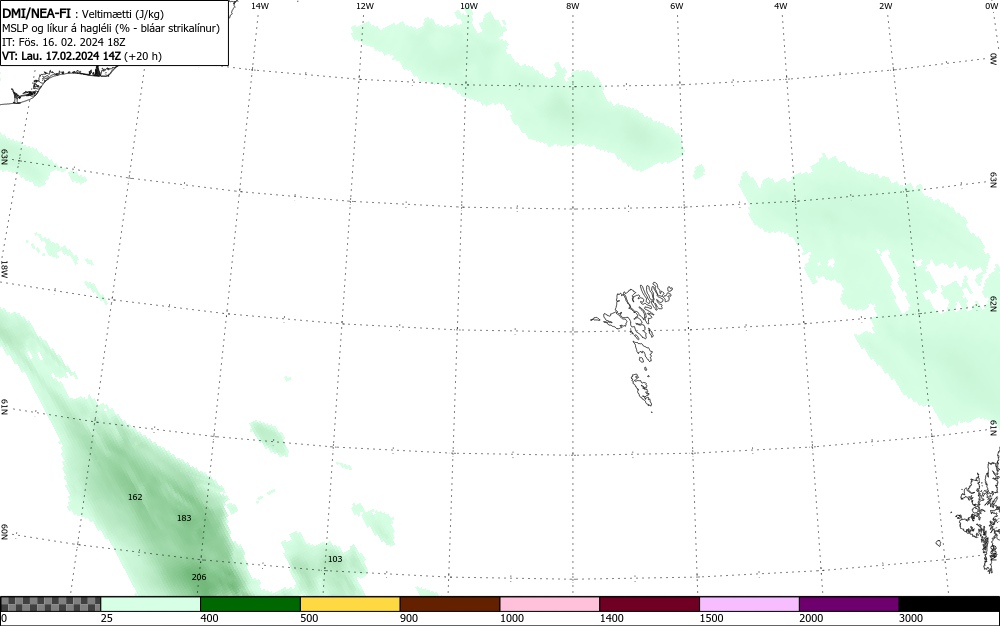Click the legend scale value 1500
This screenshot has height=626, width=1000.
point(711,618)
